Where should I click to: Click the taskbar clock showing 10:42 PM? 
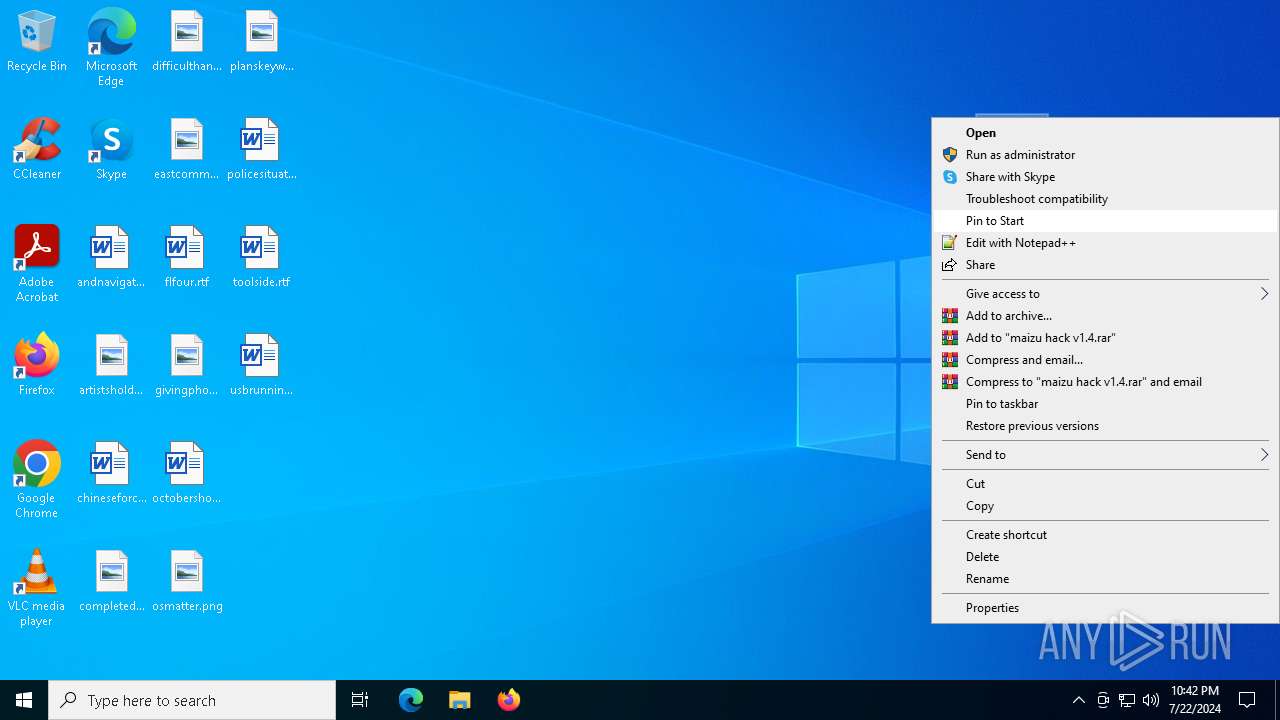click(1195, 700)
